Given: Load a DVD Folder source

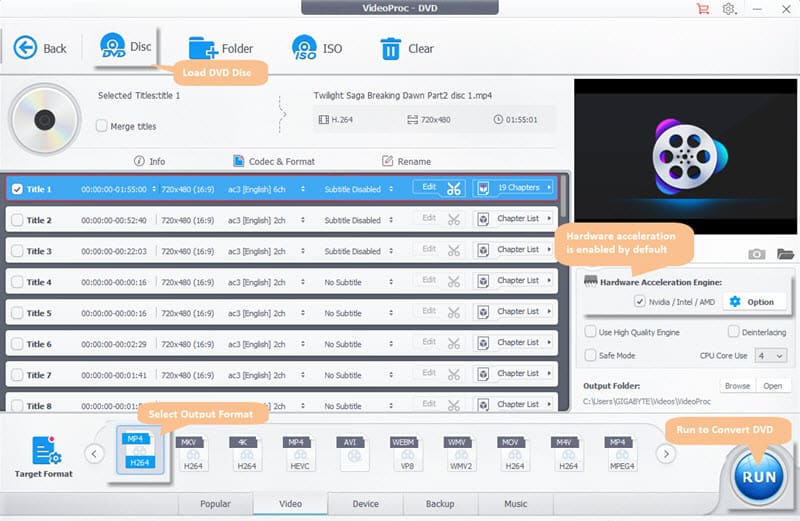Looking at the screenshot, I should [x=220, y=48].
